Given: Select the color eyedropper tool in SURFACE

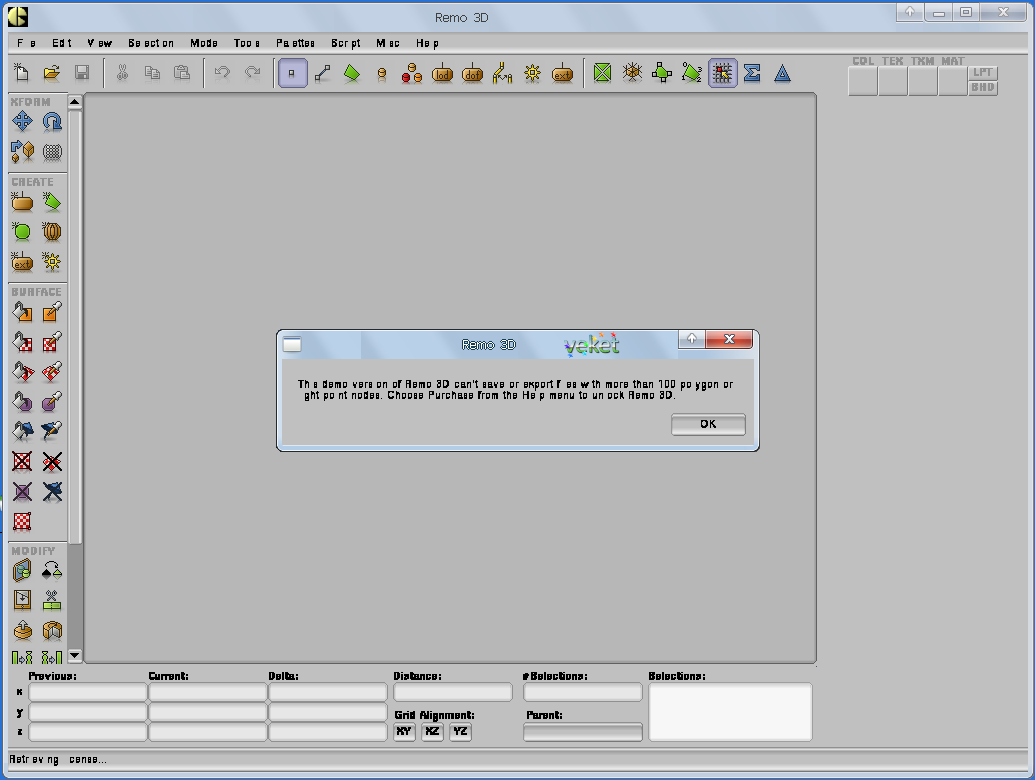Looking at the screenshot, I should pyautogui.click(x=52, y=311).
